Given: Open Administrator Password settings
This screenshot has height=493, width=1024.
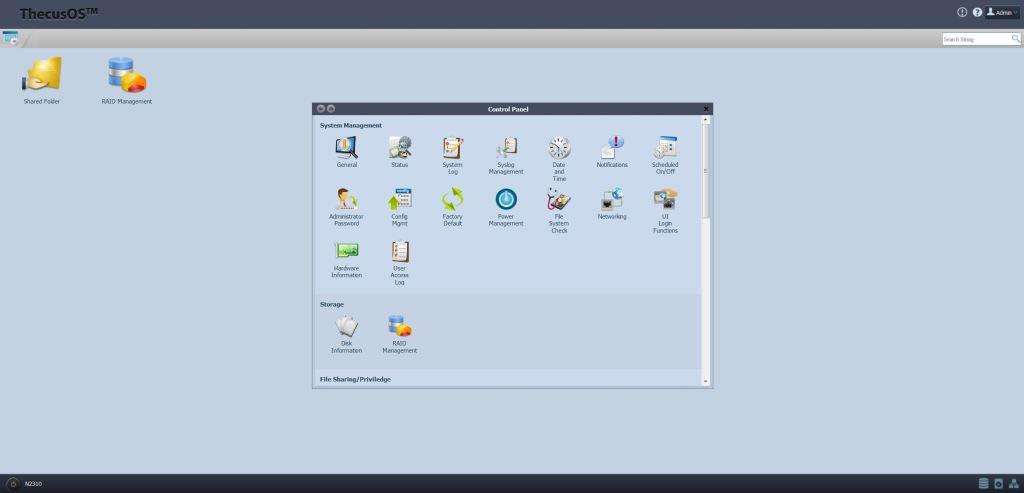Looking at the screenshot, I should click(347, 207).
